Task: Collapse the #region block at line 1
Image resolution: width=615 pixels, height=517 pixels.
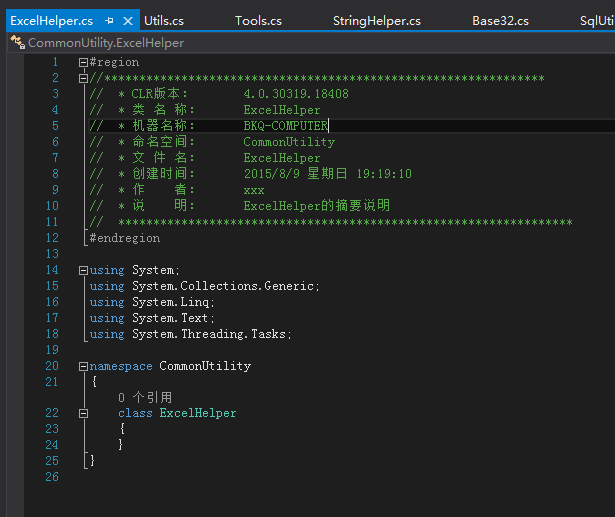Action: 83,62
